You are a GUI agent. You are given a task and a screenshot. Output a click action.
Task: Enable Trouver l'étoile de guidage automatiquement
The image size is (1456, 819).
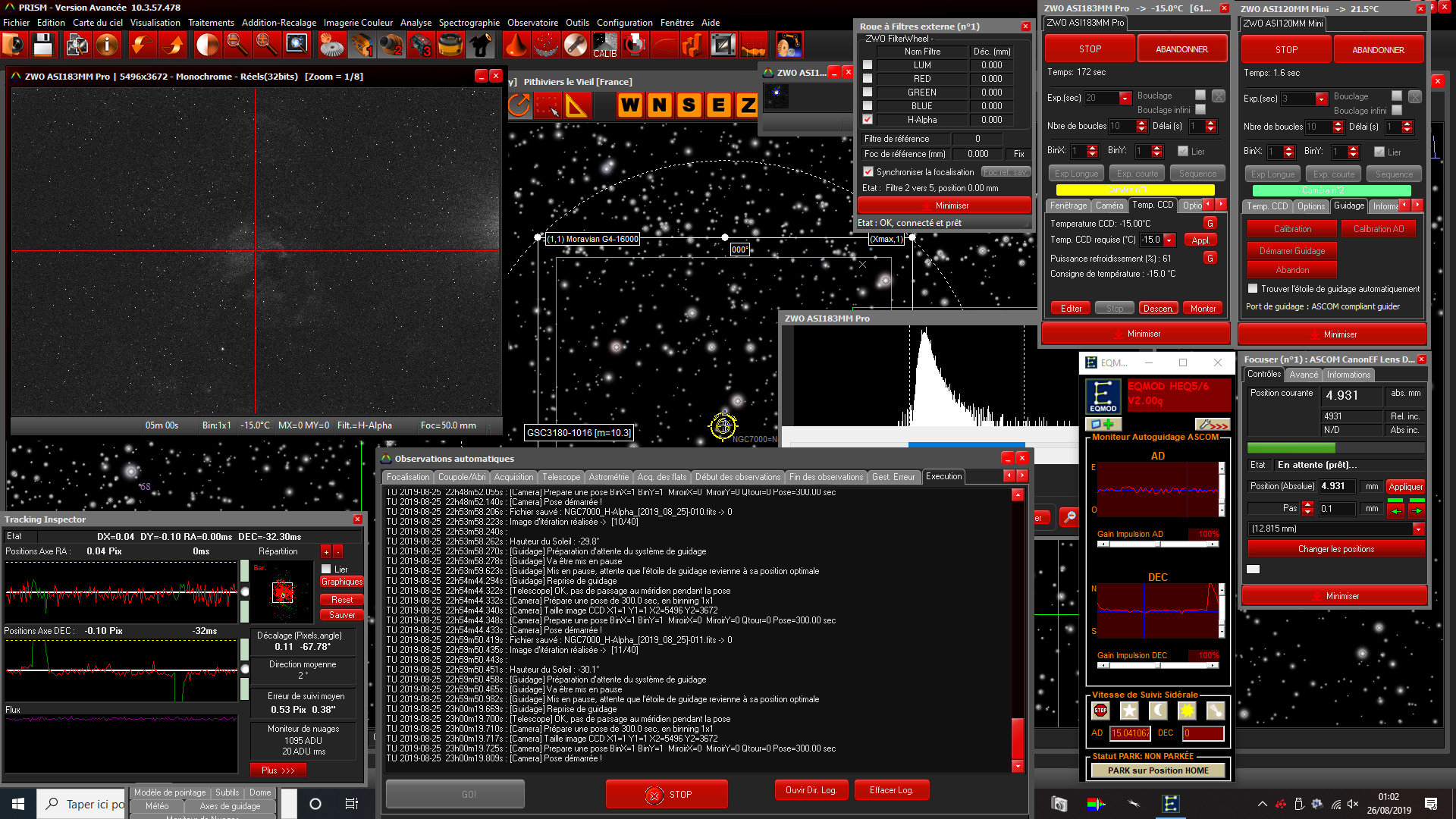coord(1253,289)
